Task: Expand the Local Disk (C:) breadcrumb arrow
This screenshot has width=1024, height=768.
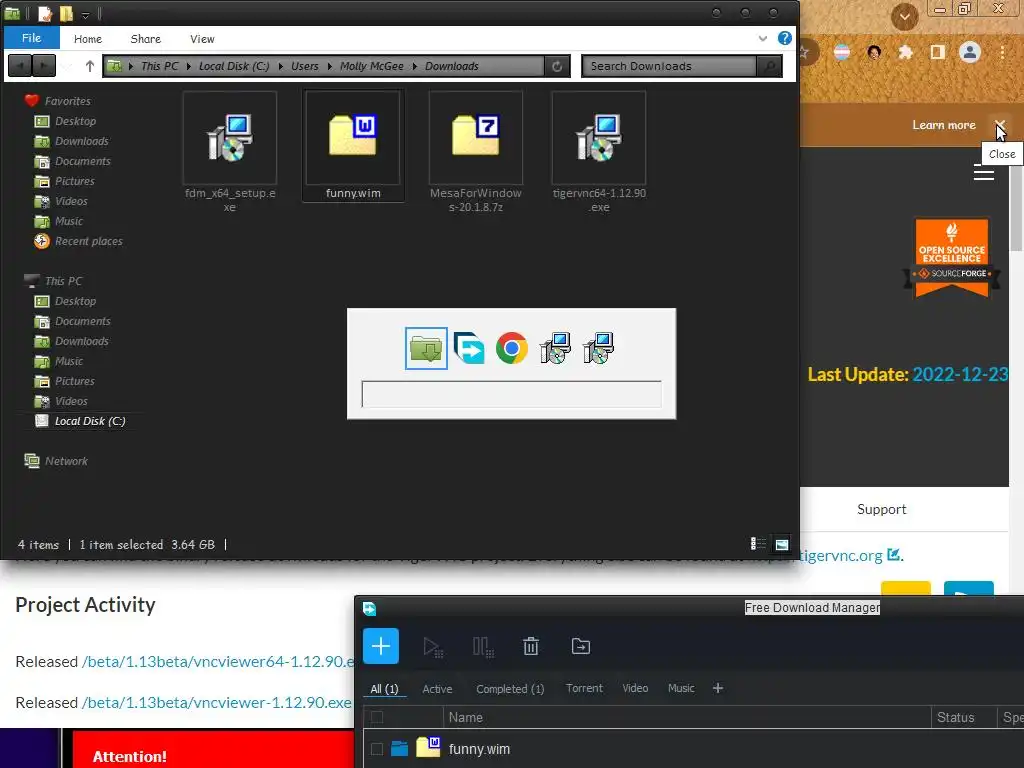Action: 281,66
